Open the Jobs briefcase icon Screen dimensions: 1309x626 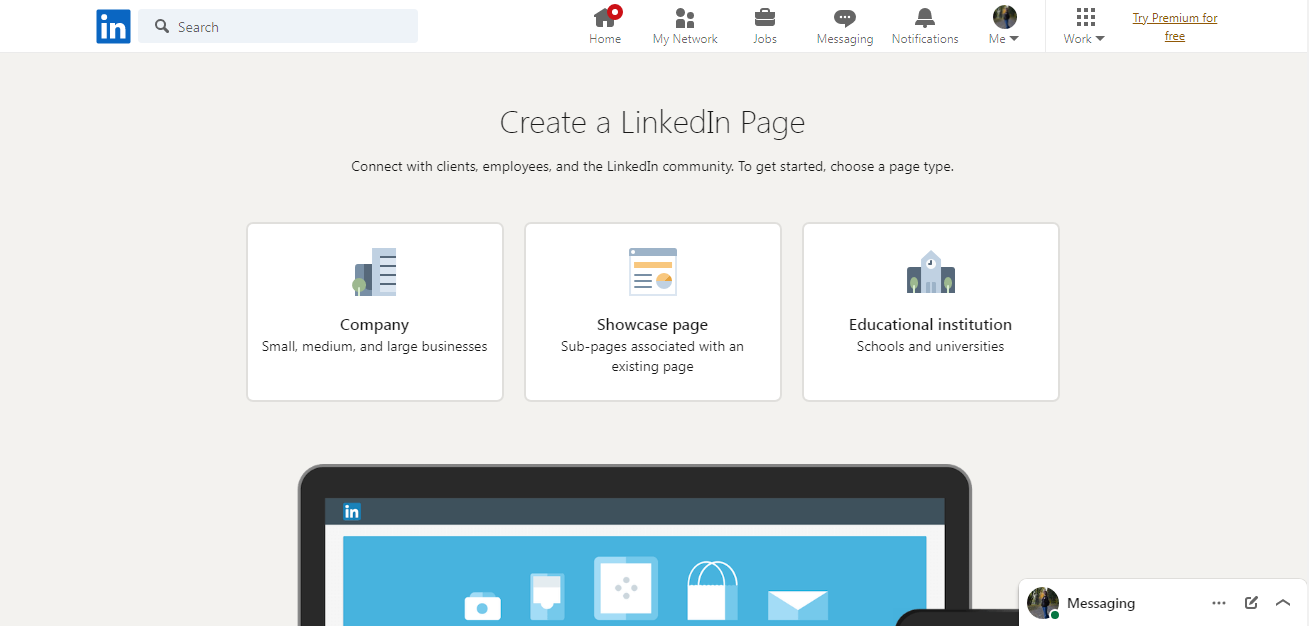point(765,17)
